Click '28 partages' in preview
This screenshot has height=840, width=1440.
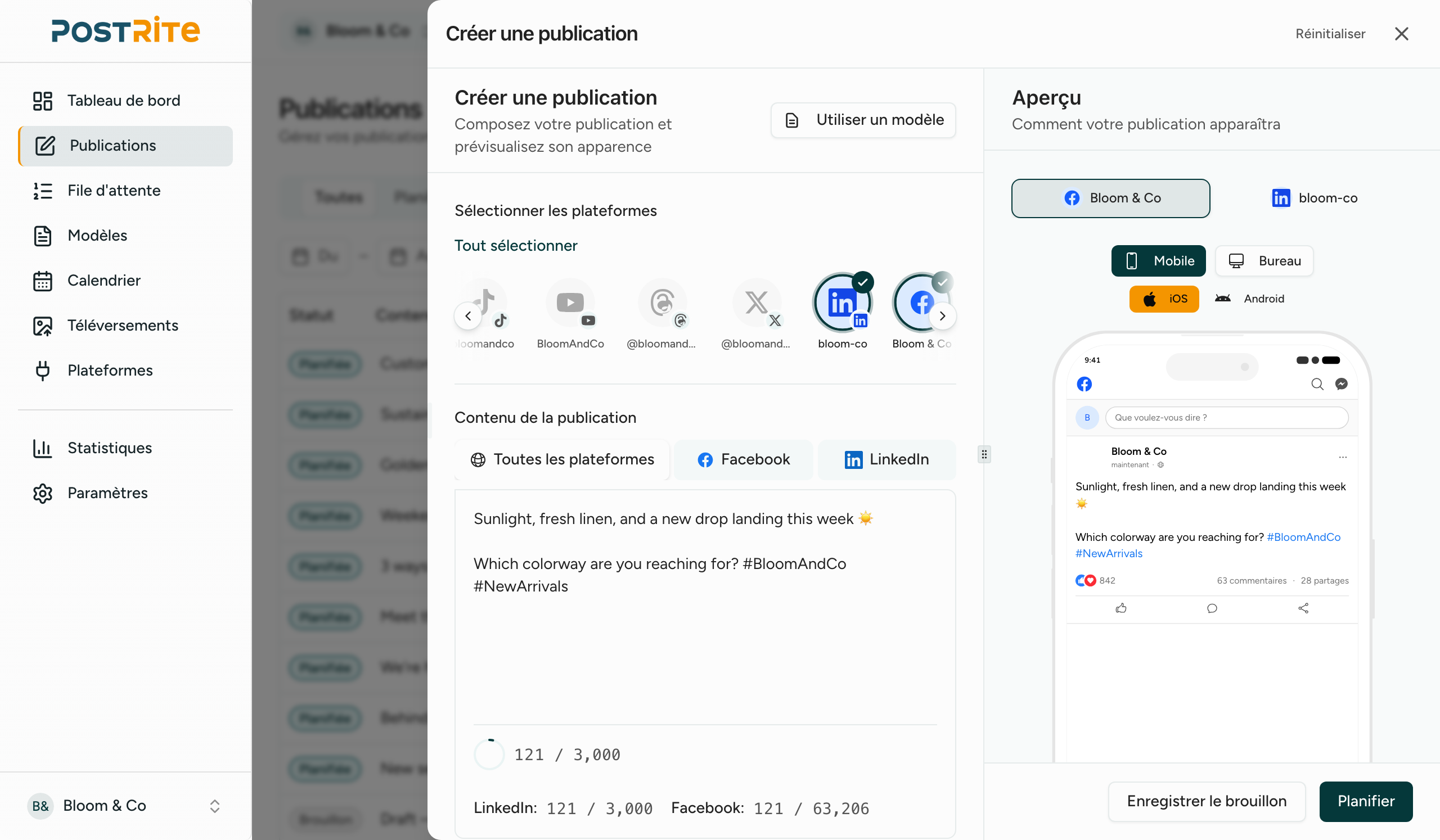(x=1325, y=581)
